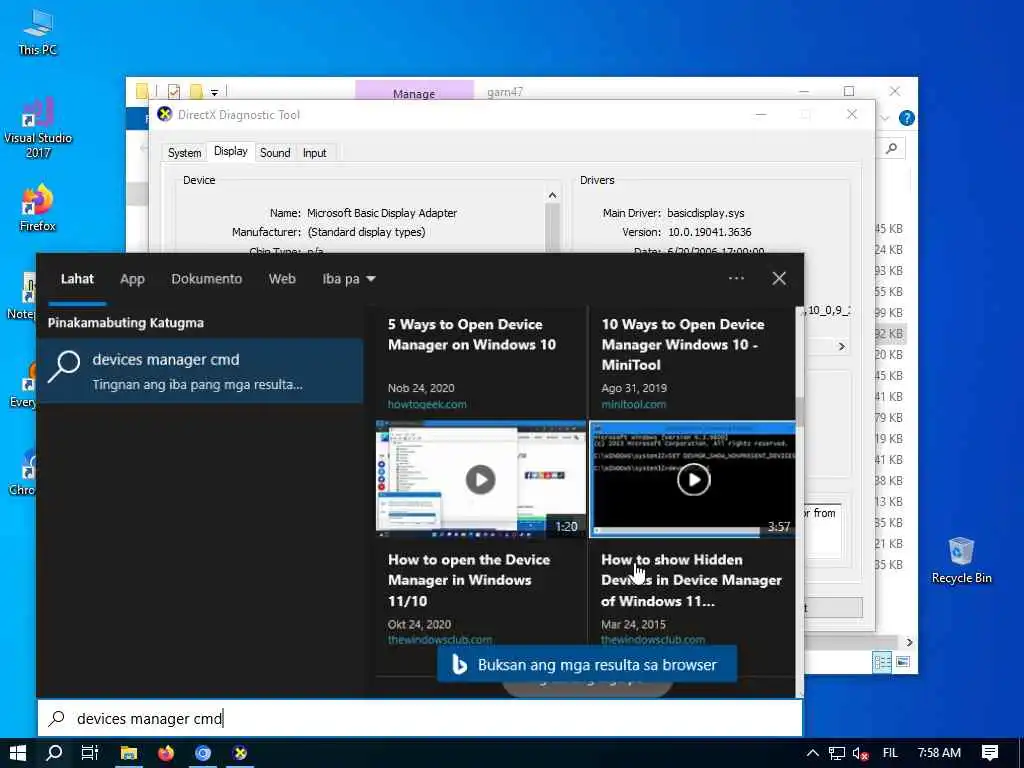Switch File Explorer to large icons view
Viewport: 1024px width, 768px height.
(x=903, y=662)
